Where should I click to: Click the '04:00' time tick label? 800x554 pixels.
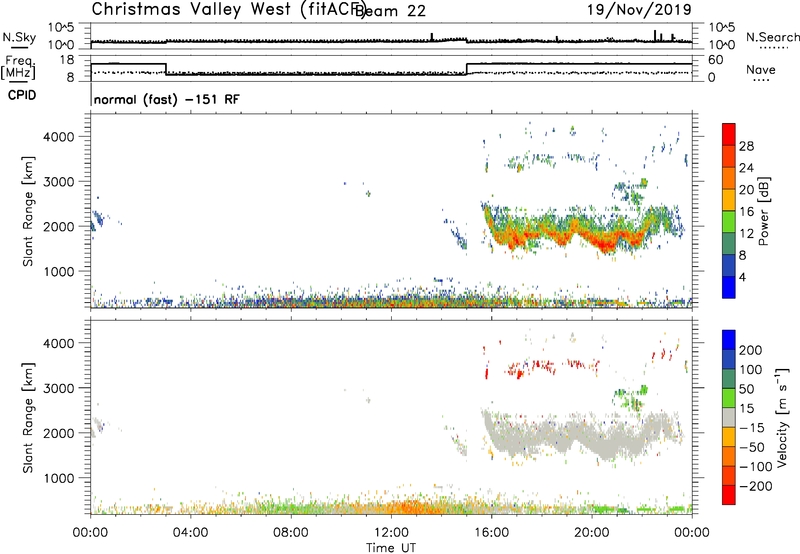190,533
